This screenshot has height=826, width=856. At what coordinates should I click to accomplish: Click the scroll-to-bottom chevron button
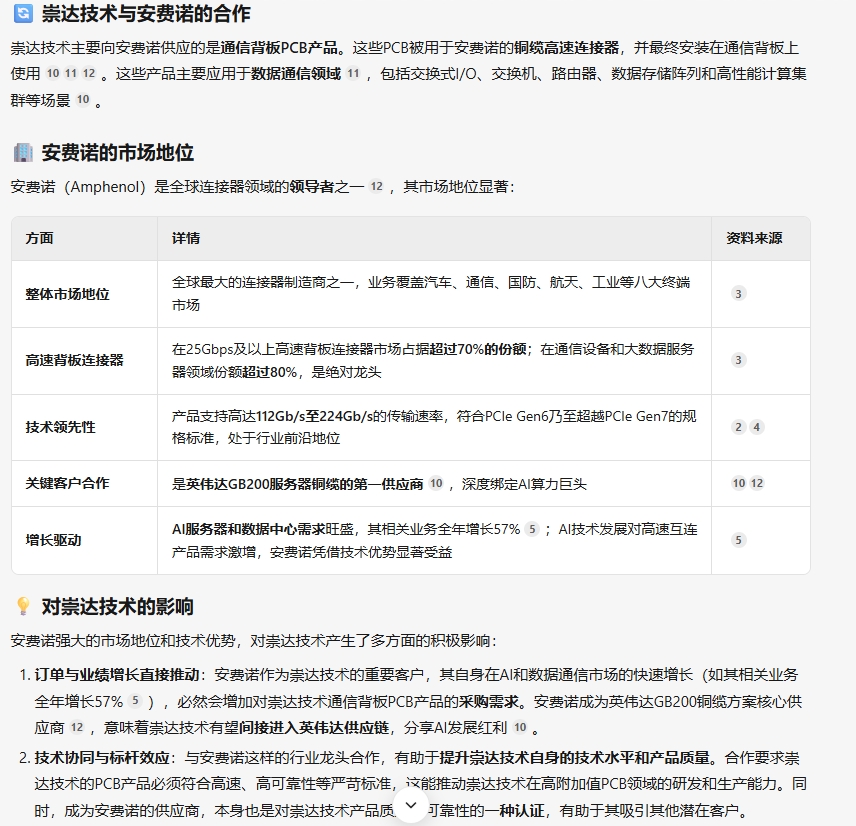tap(411, 805)
